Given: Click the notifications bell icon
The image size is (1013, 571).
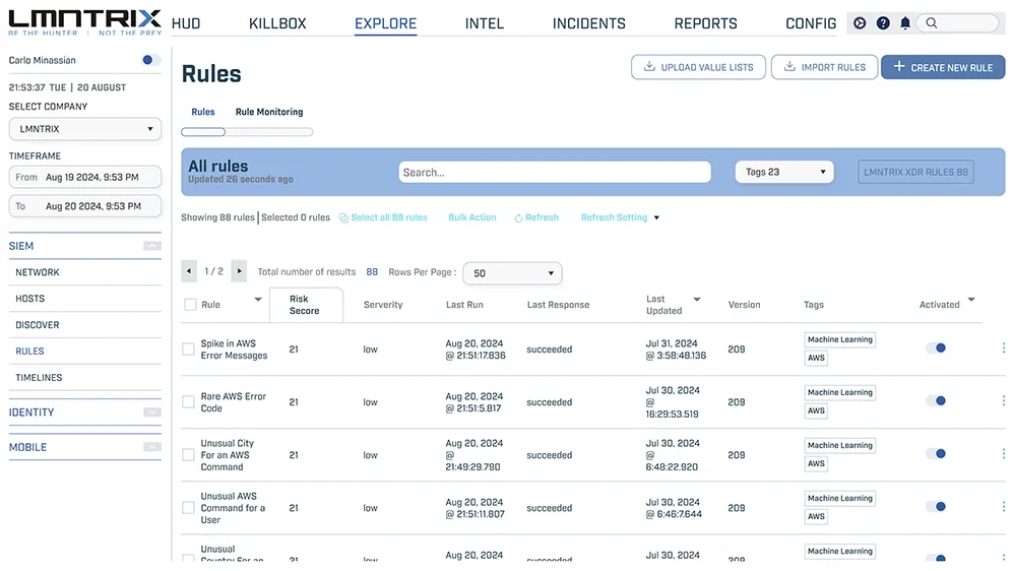Looking at the screenshot, I should click(905, 23).
